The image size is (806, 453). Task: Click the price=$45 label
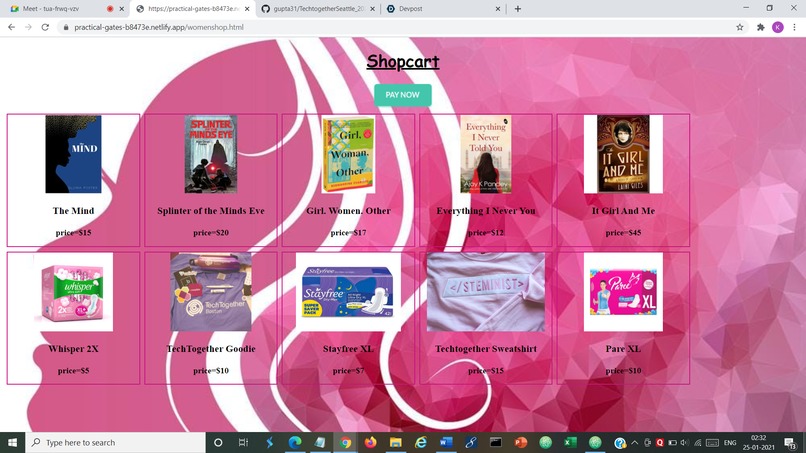tap(623, 232)
